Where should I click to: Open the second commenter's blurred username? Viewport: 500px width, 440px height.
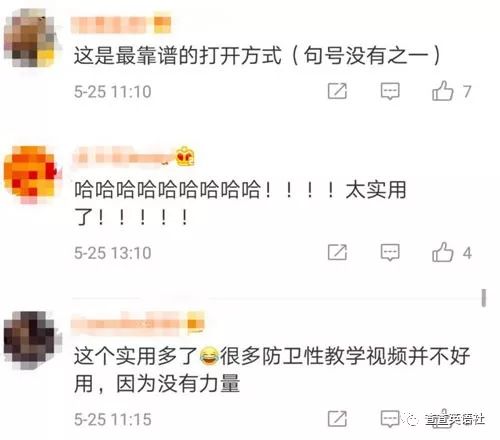pos(123,156)
